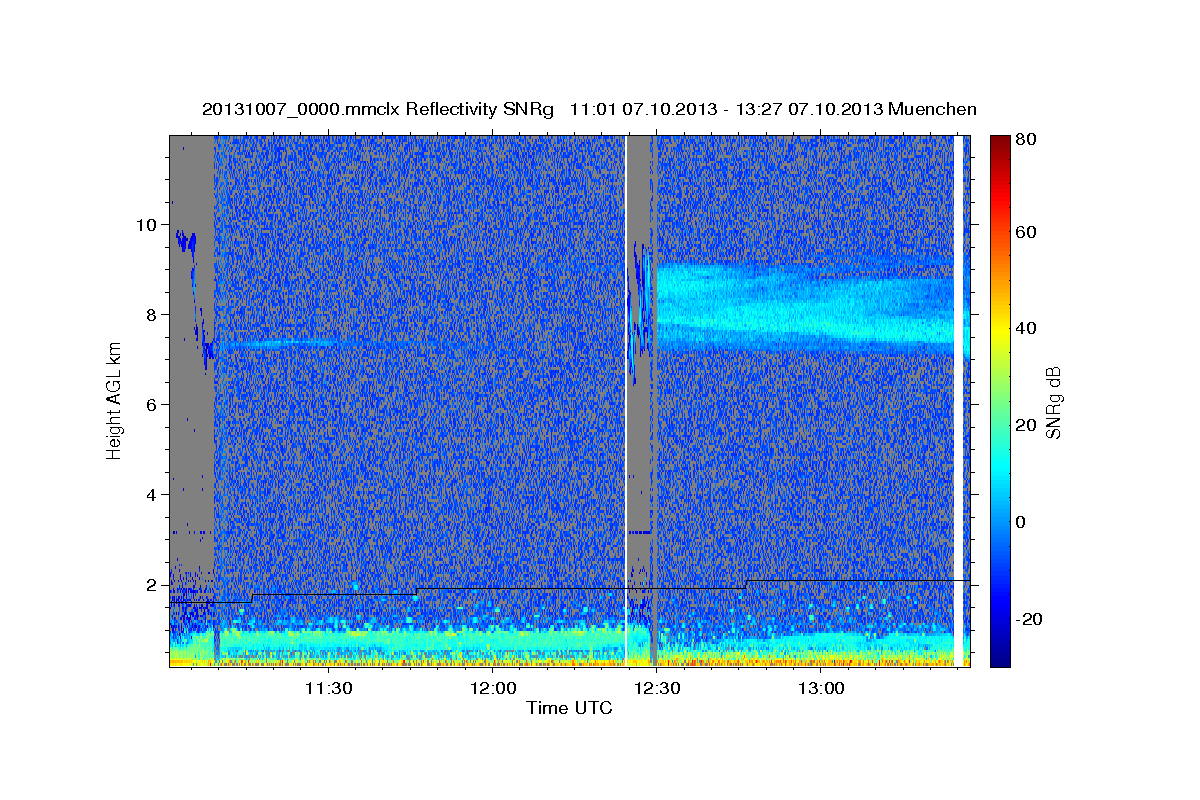Click the colorbar value 60
This screenshot has height=800, width=1200.
[x=1028, y=232]
